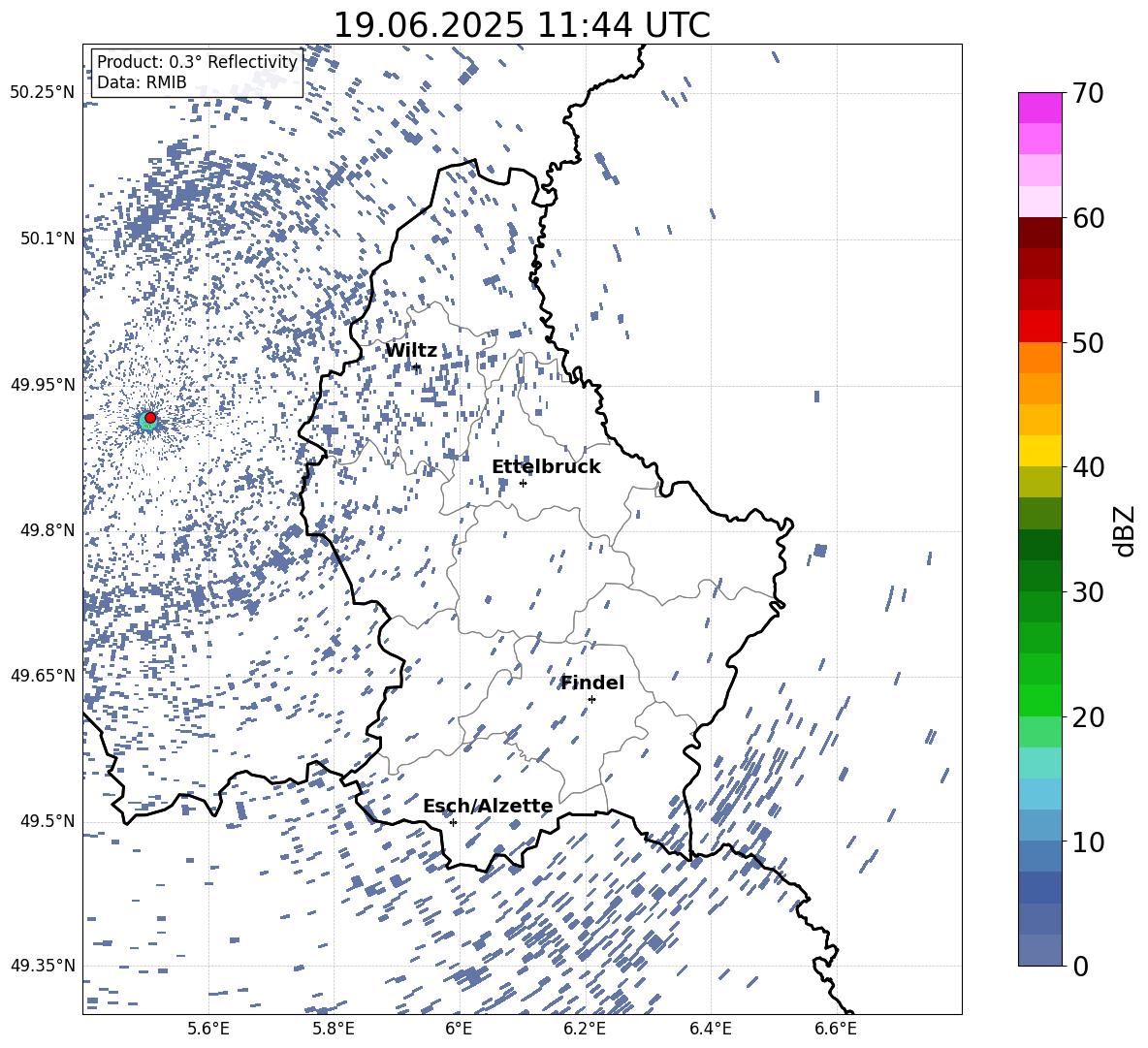Image resolution: width=1148 pixels, height=1048 pixels.
Task: Click the Esch/Alzette city label
Action: 488,807
